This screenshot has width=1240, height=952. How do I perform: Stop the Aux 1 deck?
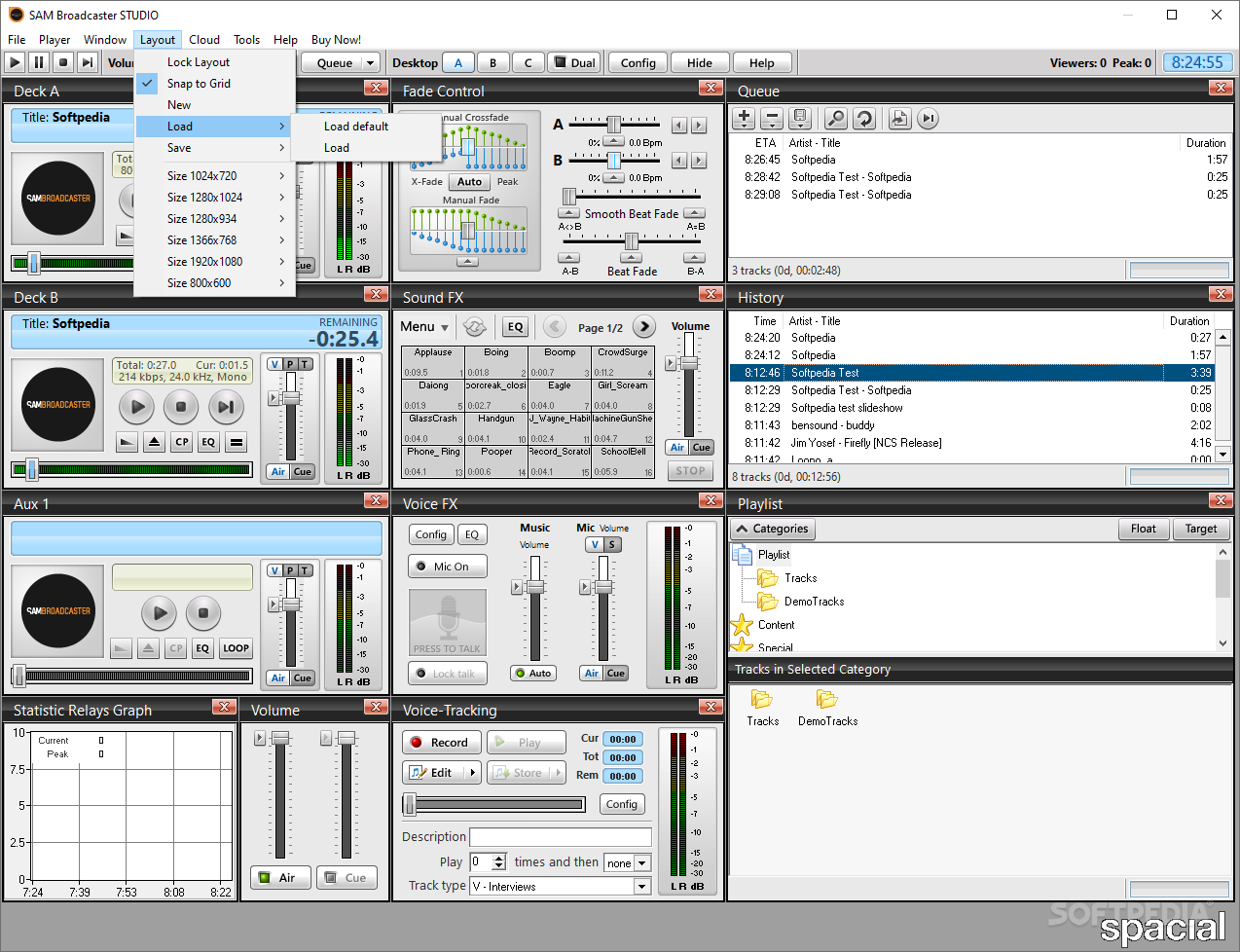[x=203, y=613]
